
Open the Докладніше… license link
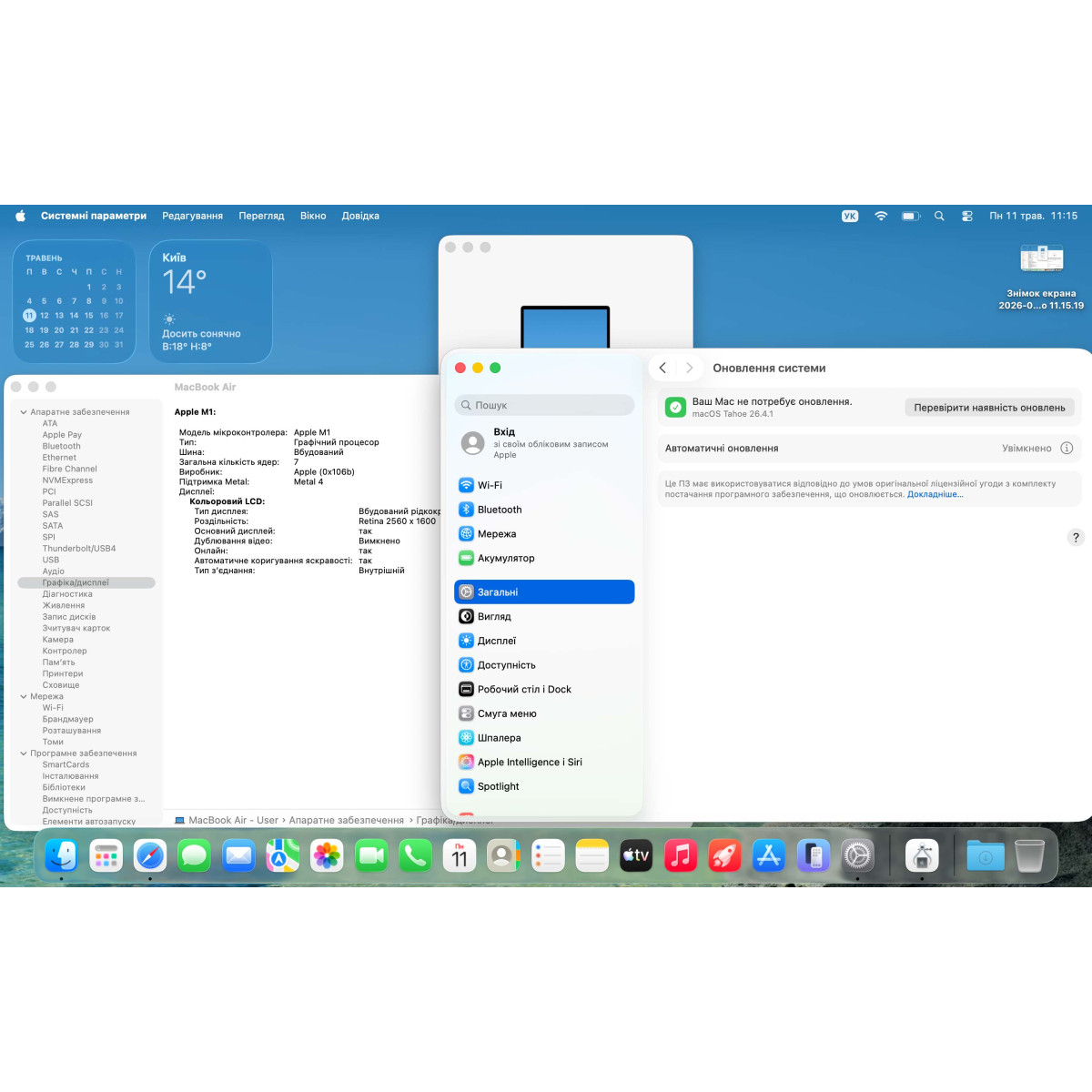(x=935, y=495)
